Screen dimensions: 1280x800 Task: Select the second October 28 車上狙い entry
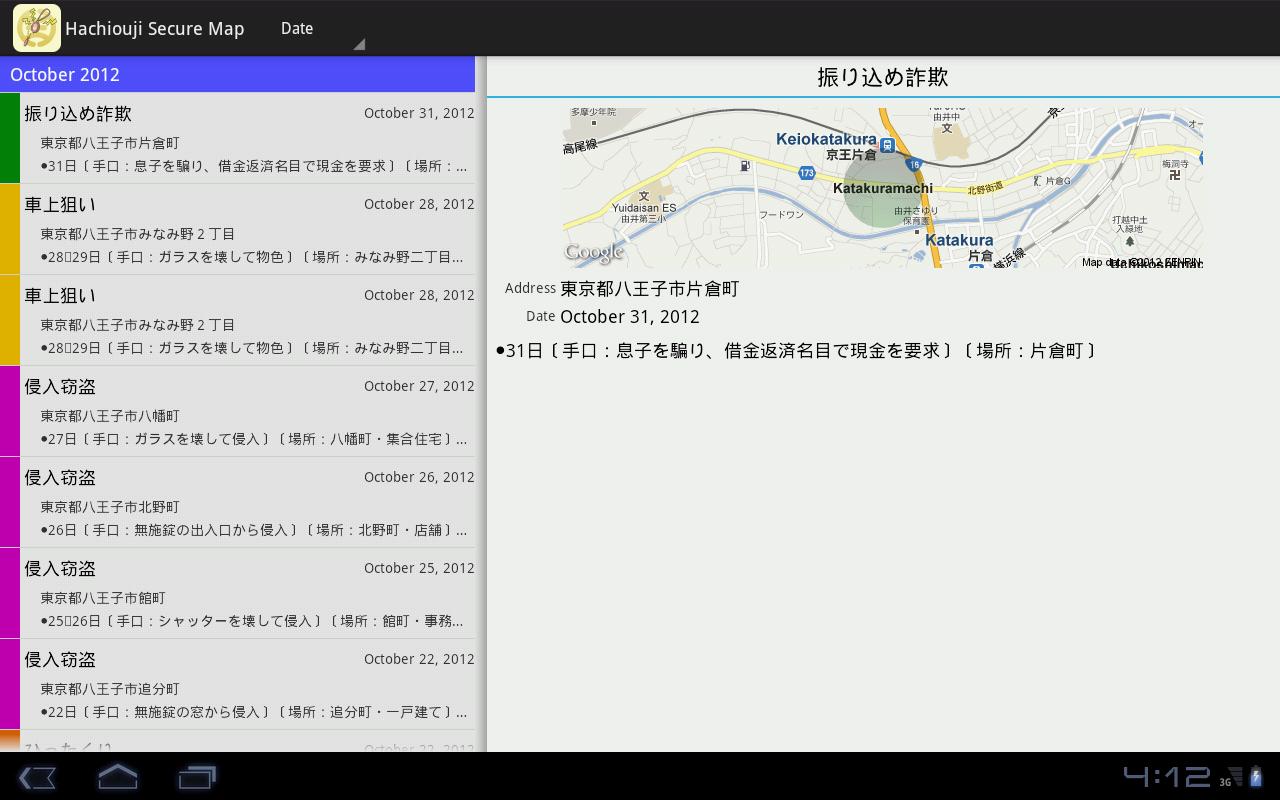click(x=247, y=320)
